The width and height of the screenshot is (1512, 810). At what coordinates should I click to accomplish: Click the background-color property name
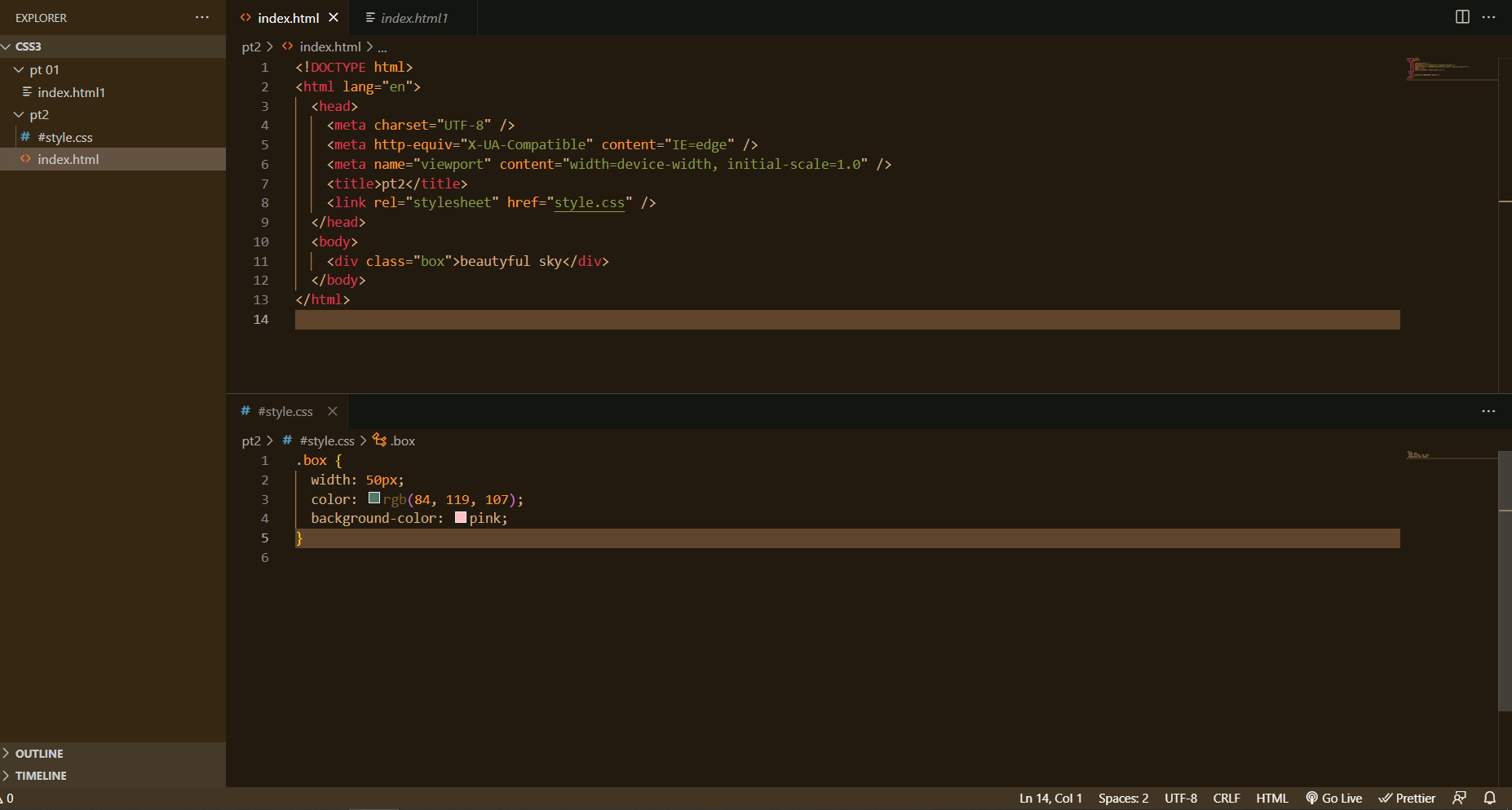point(374,518)
